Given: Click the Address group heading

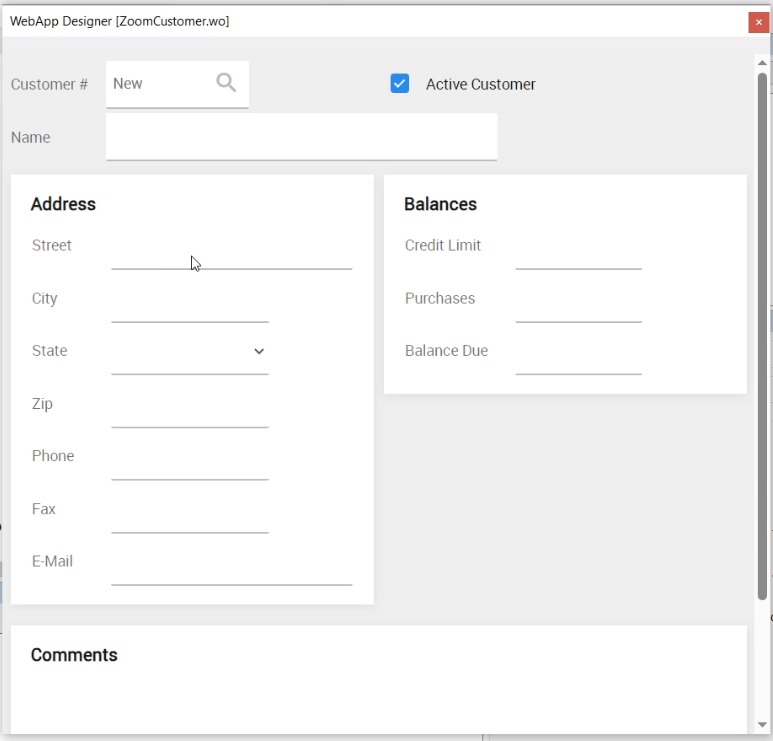Looking at the screenshot, I should 63,204.
